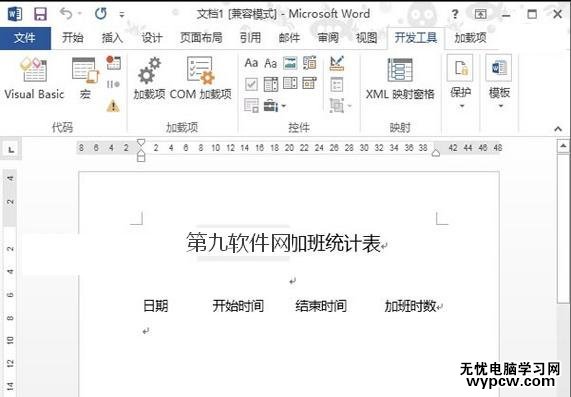Image resolution: width=571 pixels, height=397 pixels.
Task: Click vertical scrollbar thumb
Action: click(563, 228)
